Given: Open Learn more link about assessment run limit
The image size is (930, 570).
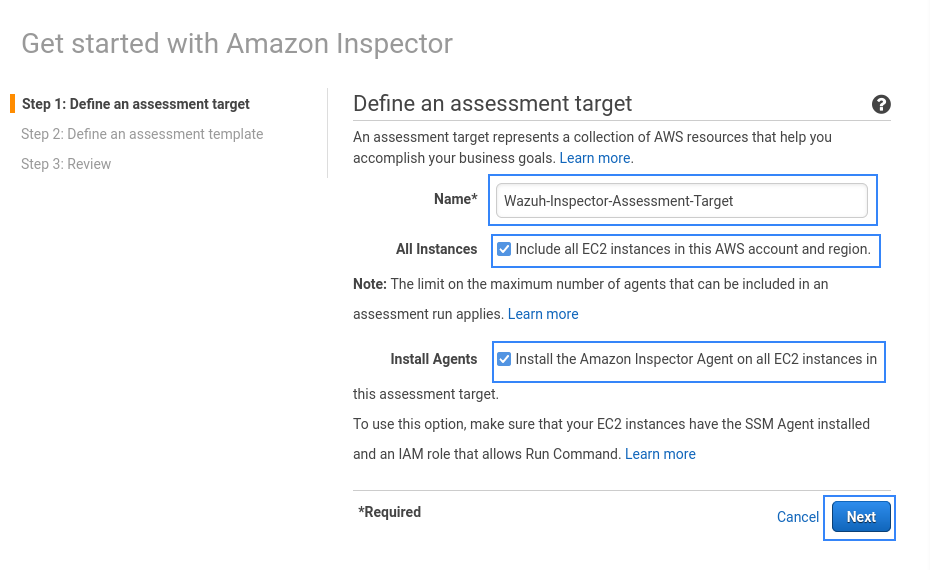Looking at the screenshot, I should click(x=543, y=314).
